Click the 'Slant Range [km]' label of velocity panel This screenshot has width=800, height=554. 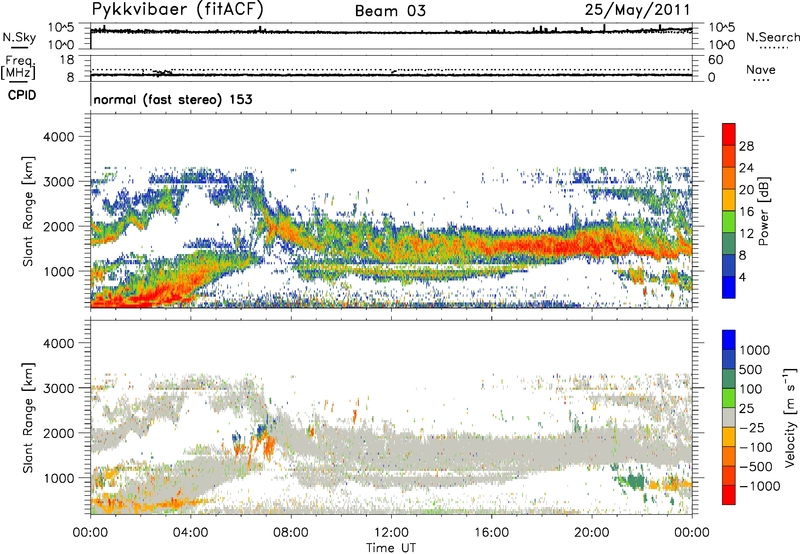pos(28,417)
